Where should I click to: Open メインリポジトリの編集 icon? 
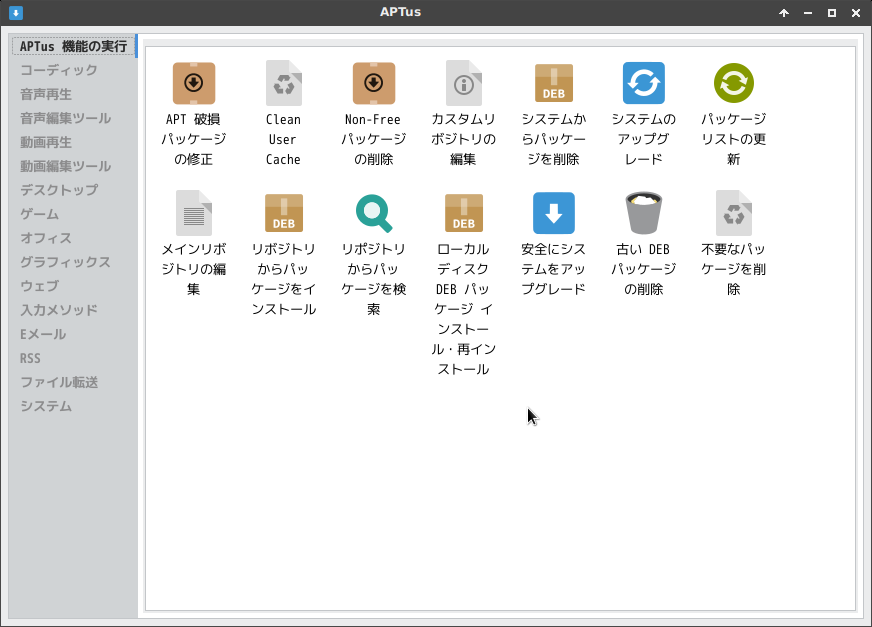click(194, 213)
